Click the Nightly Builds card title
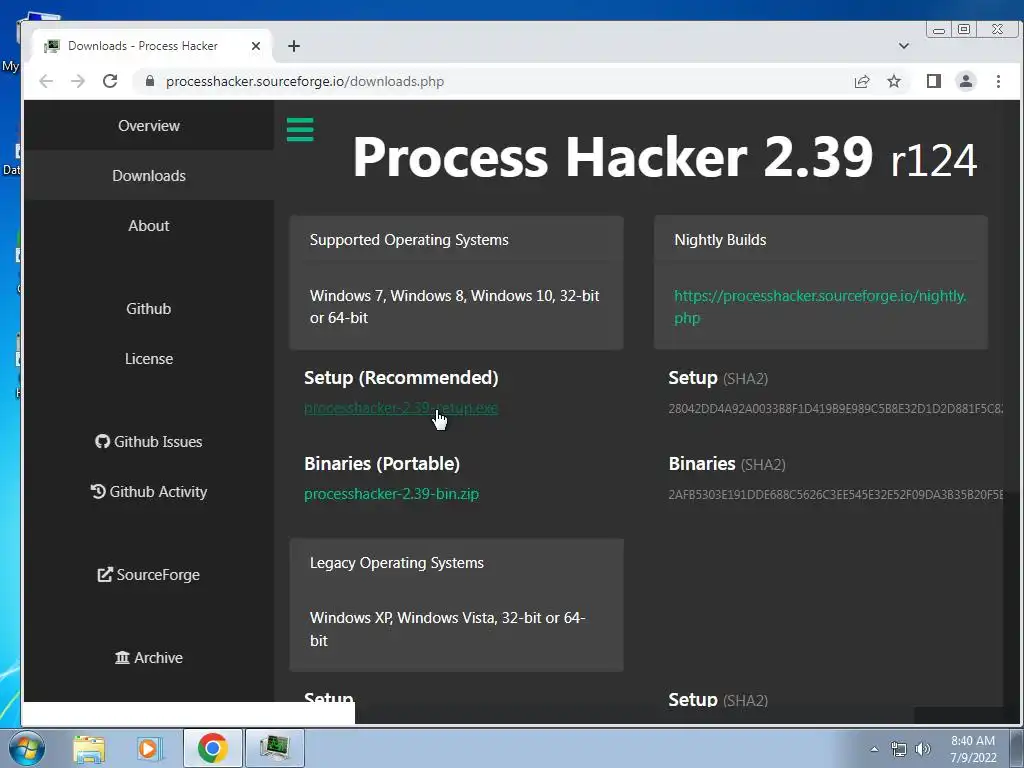The image size is (1024, 768). pyautogui.click(x=720, y=240)
